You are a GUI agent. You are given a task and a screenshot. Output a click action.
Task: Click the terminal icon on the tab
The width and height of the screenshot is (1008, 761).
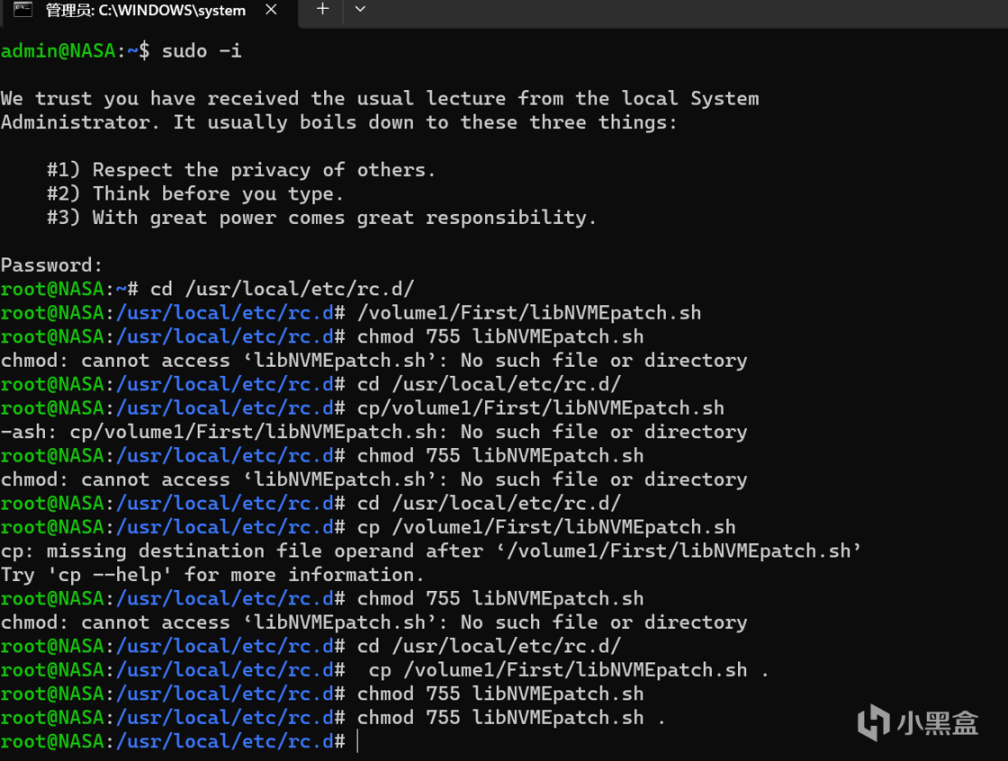tap(21, 10)
